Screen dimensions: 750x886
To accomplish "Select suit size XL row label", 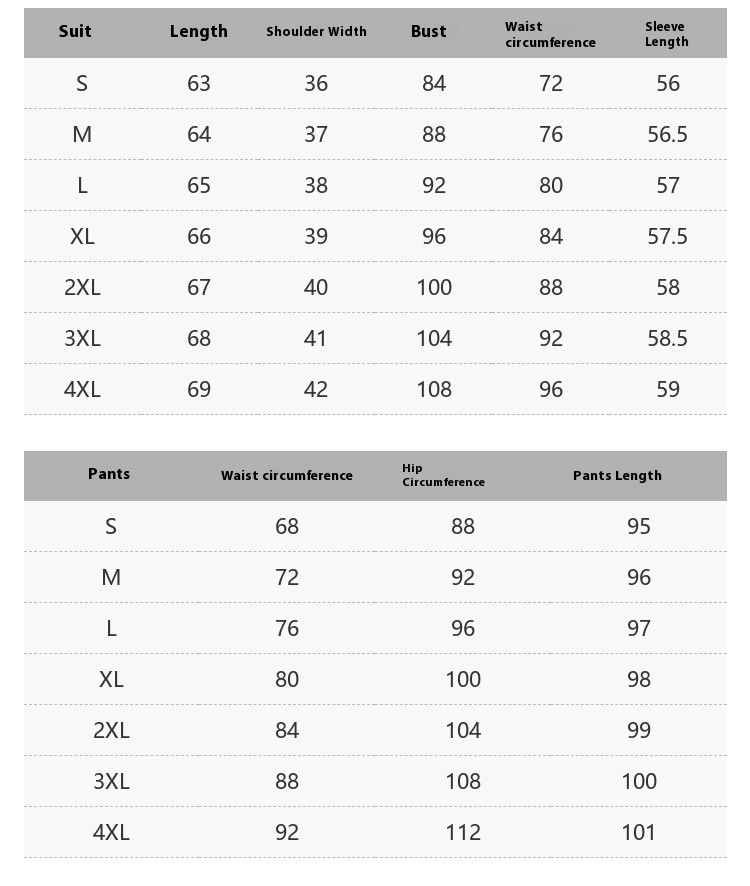I will (x=82, y=236).
